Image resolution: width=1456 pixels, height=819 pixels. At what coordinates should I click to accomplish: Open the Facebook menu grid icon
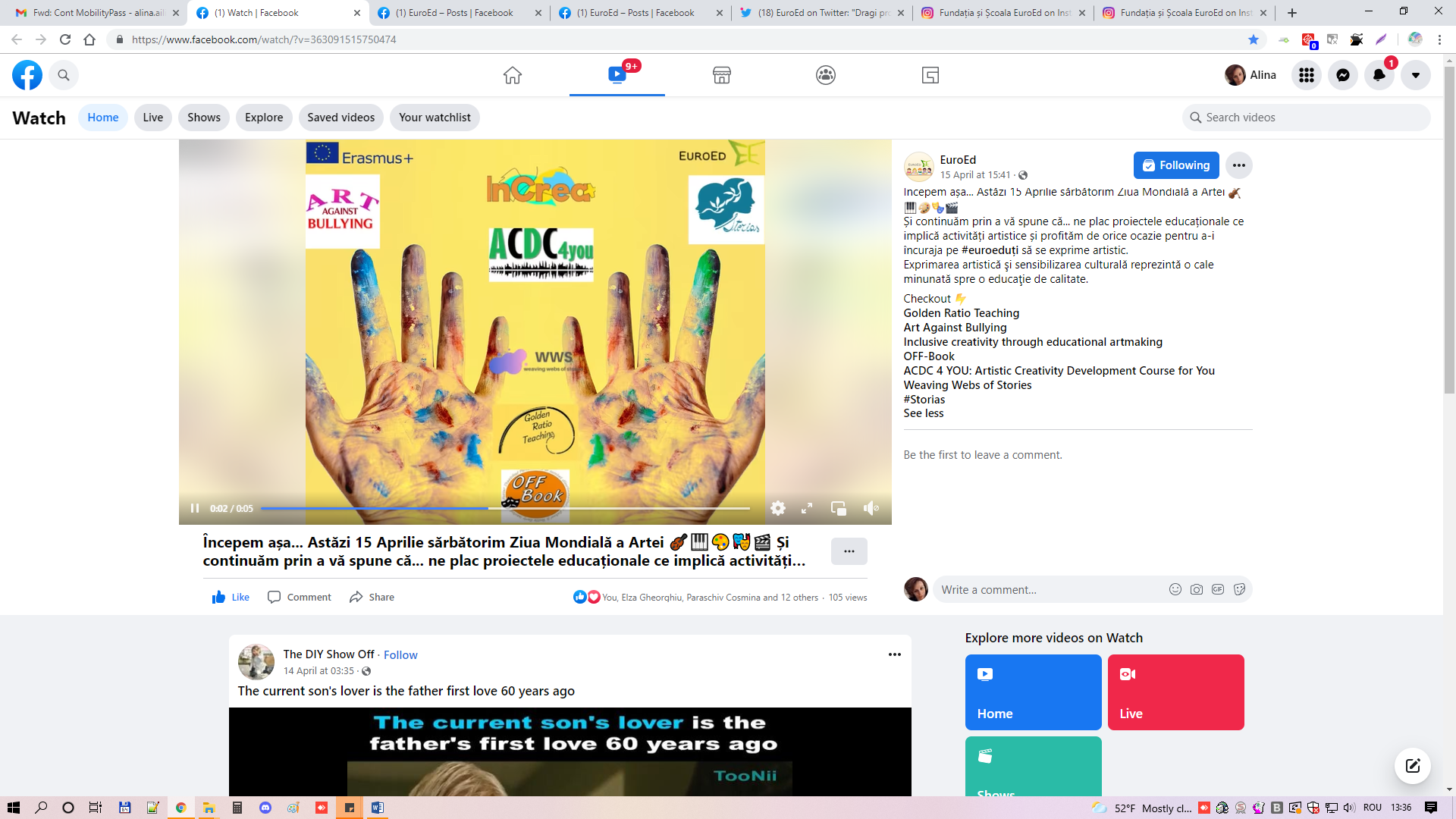1307,75
